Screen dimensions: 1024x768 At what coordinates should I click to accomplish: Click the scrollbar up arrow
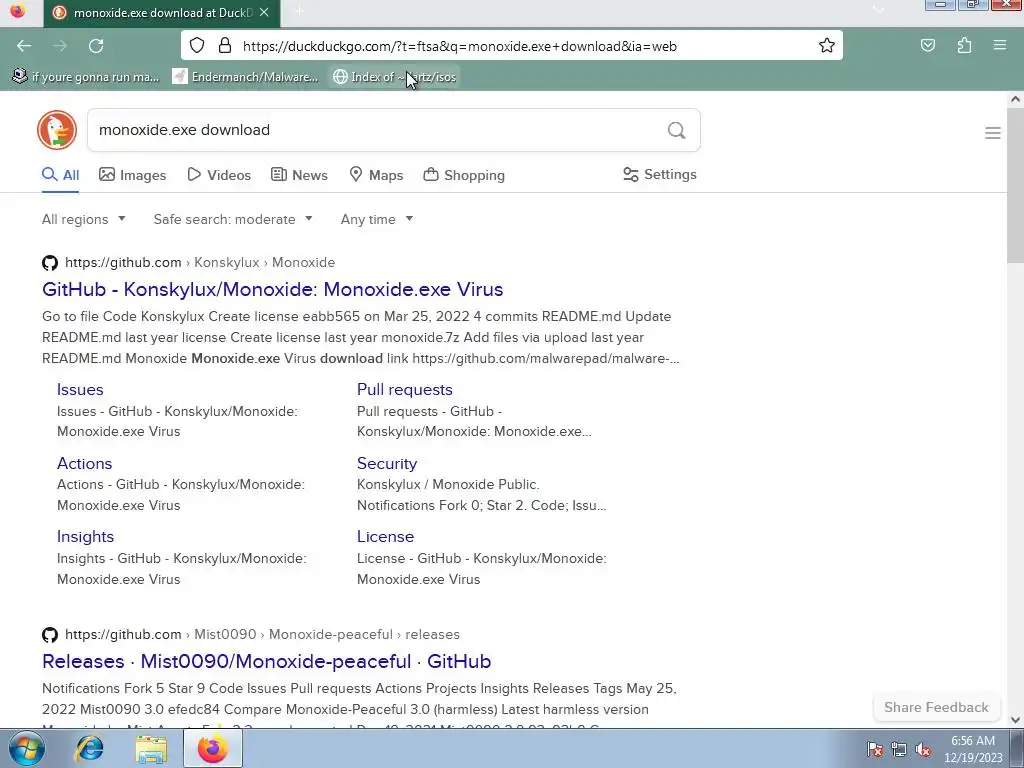coord(1015,99)
